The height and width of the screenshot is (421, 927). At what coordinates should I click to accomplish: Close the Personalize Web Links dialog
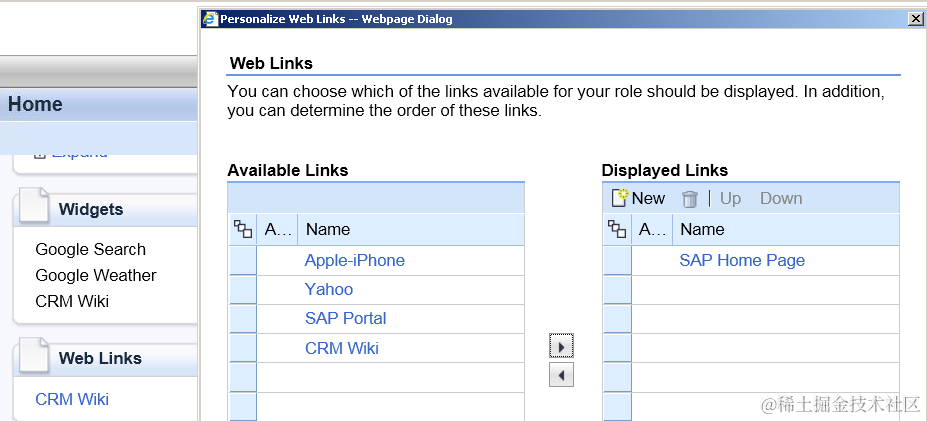915,19
